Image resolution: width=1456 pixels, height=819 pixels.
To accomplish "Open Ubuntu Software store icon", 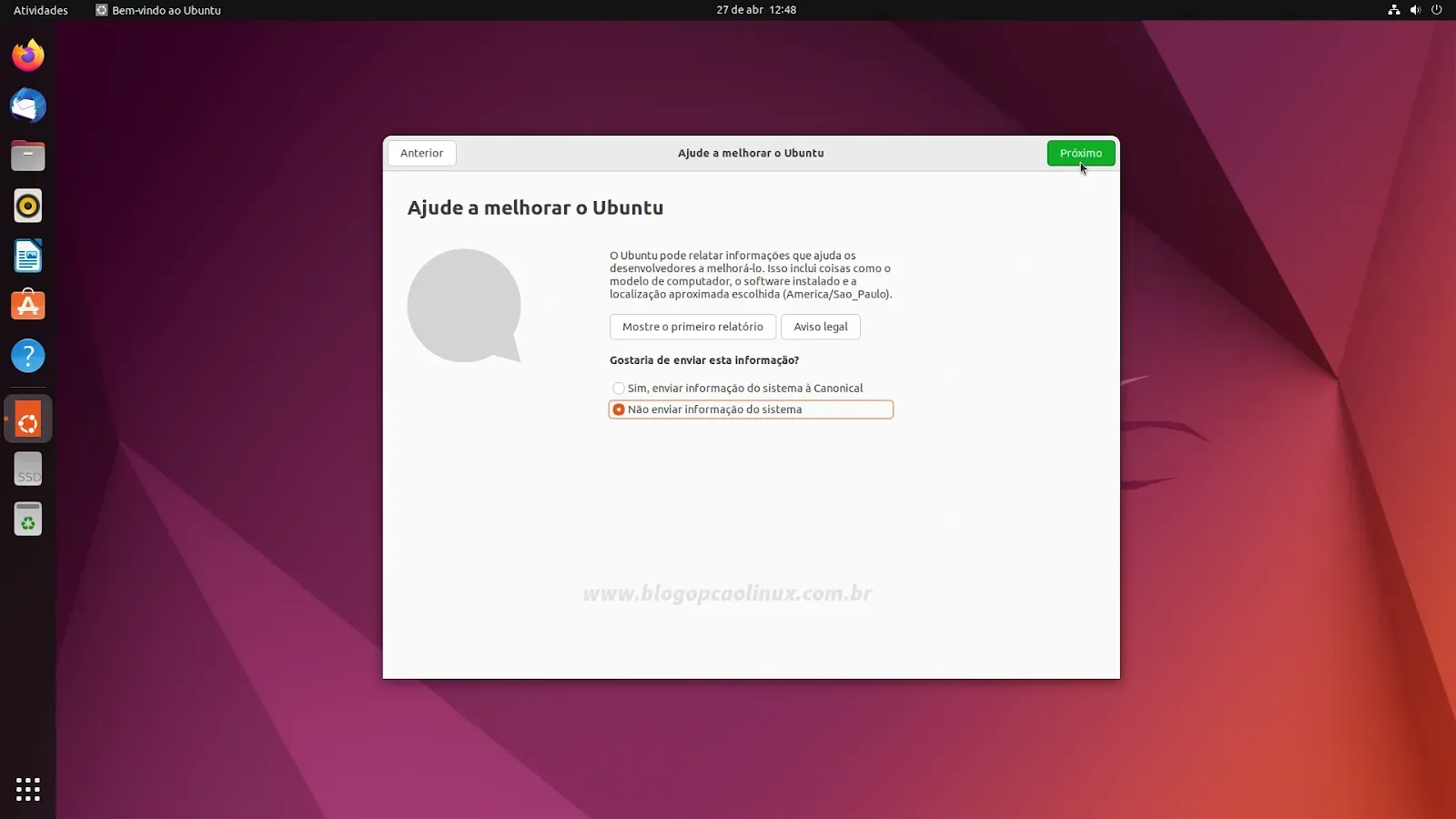I will [x=28, y=306].
